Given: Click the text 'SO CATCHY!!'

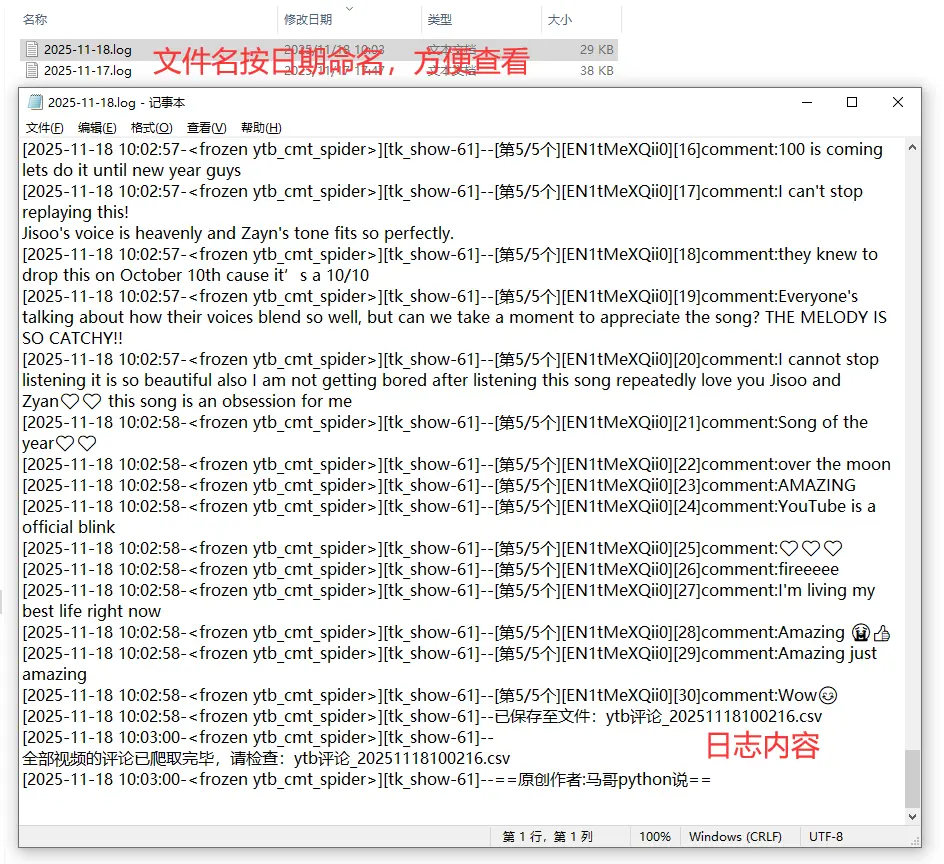Looking at the screenshot, I should point(72,338).
